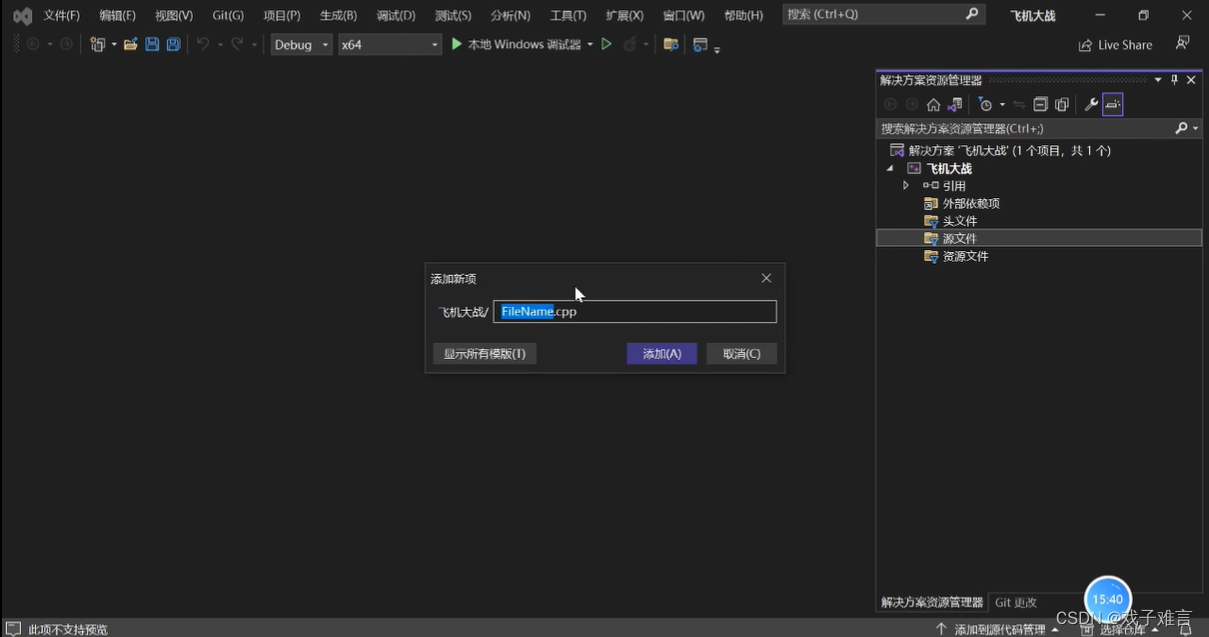Select the 源文件 folder
The width and height of the screenshot is (1209, 637).
click(x=1039, y=238)
